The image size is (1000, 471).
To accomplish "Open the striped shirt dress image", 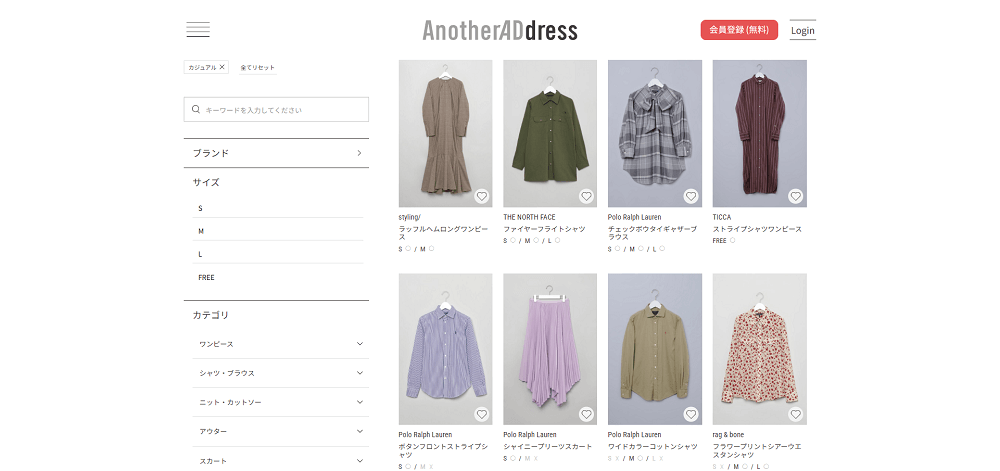I will (760, 133).
